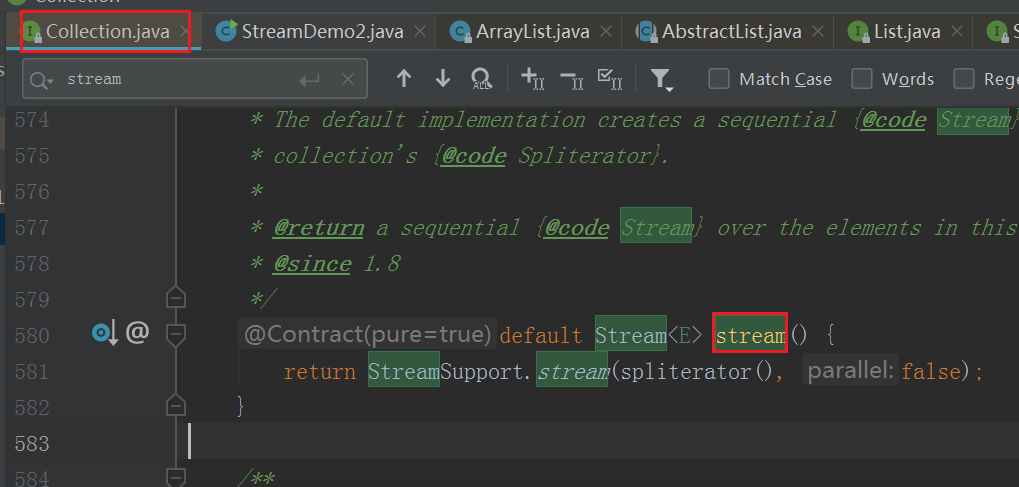Close the Collection.java tab
Image resolution: width=1019 pixels, height=487 pixels.
coord(185,31)
